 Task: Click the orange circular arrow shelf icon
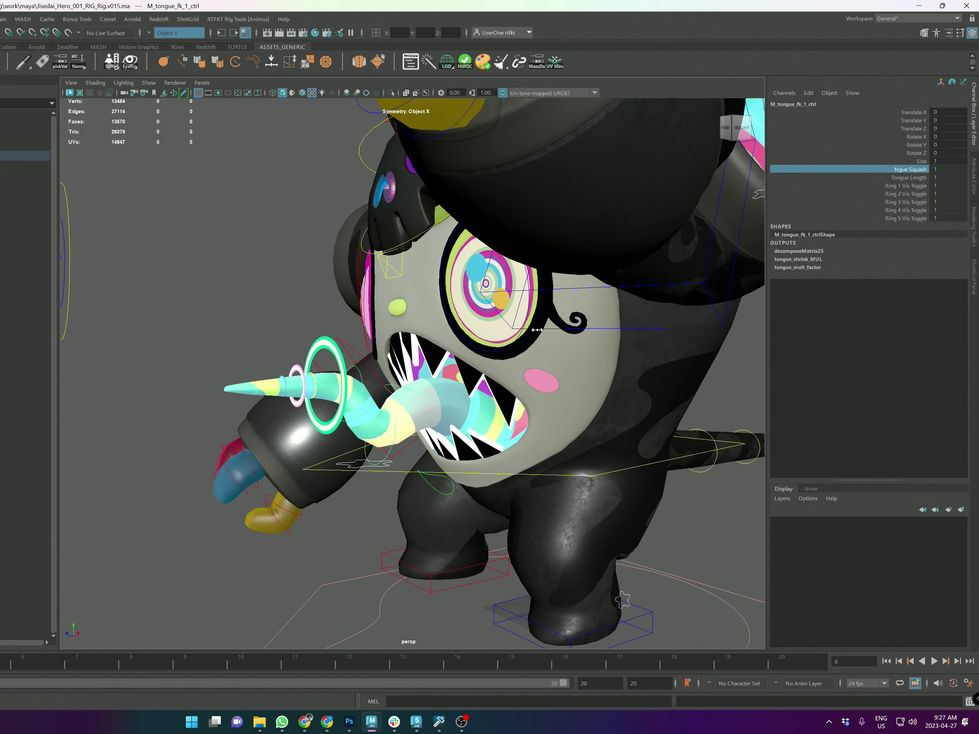[235, 61]
